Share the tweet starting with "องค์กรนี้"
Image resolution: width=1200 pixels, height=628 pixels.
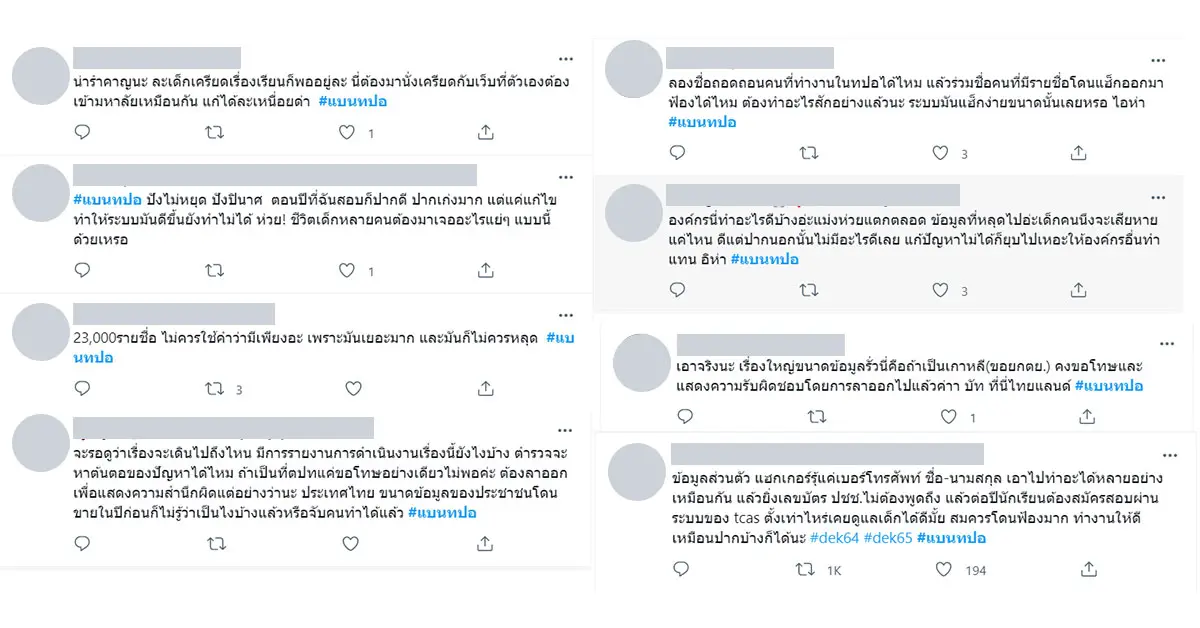[x=1078, y=290]
